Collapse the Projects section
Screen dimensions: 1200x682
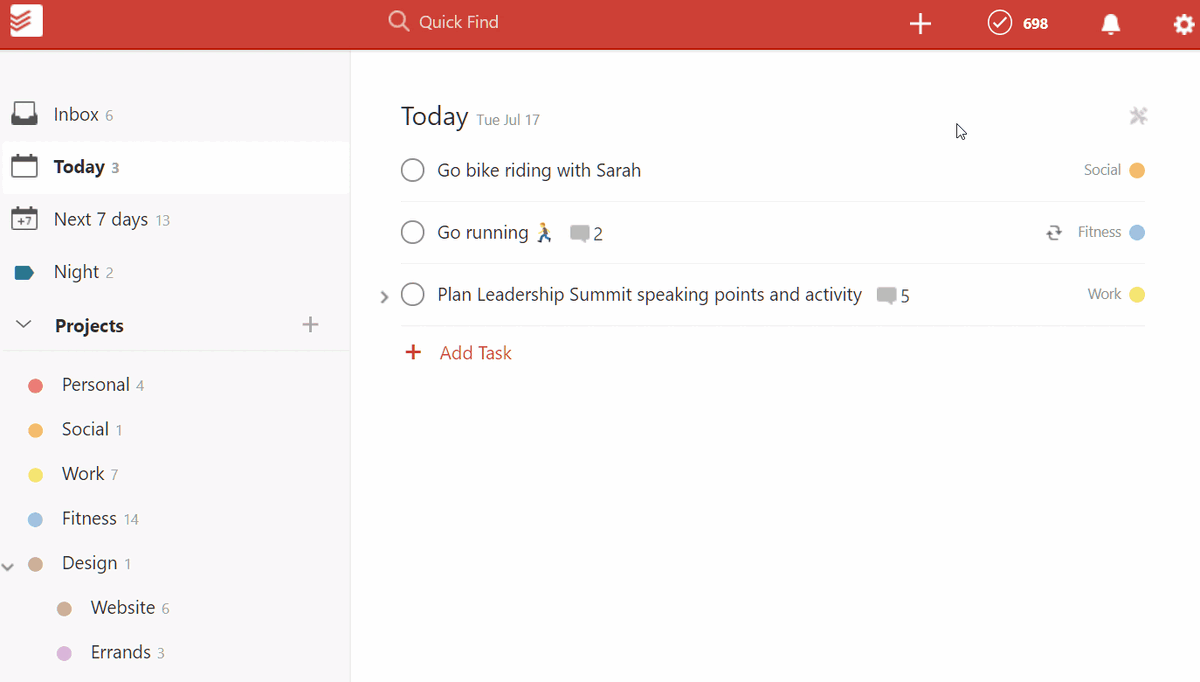25,325
